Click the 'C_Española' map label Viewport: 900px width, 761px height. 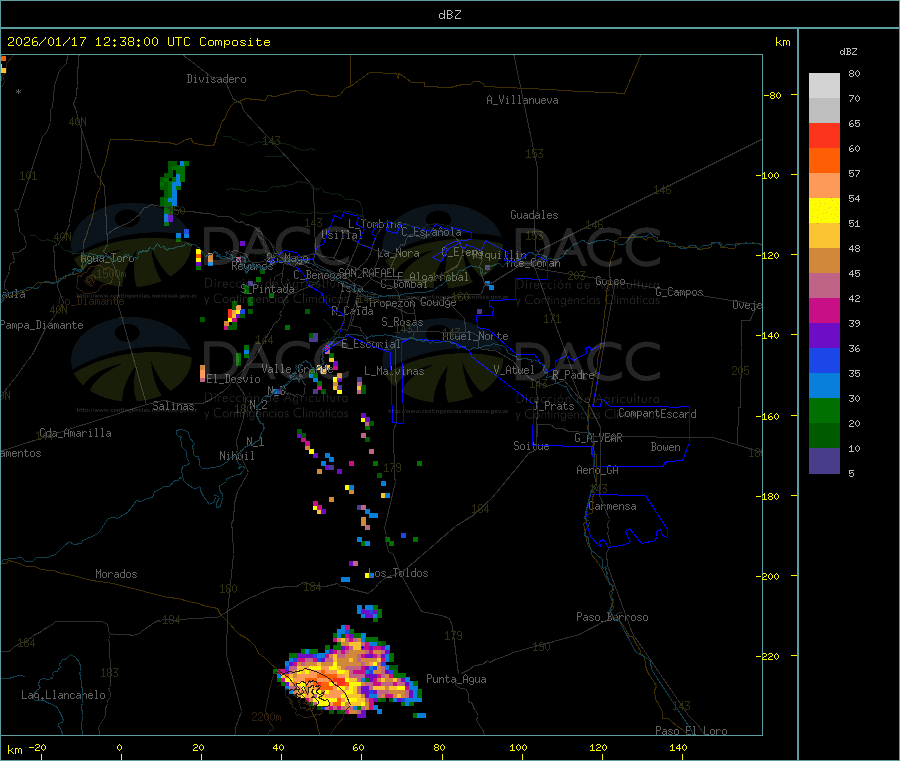(x=432, y=232)
